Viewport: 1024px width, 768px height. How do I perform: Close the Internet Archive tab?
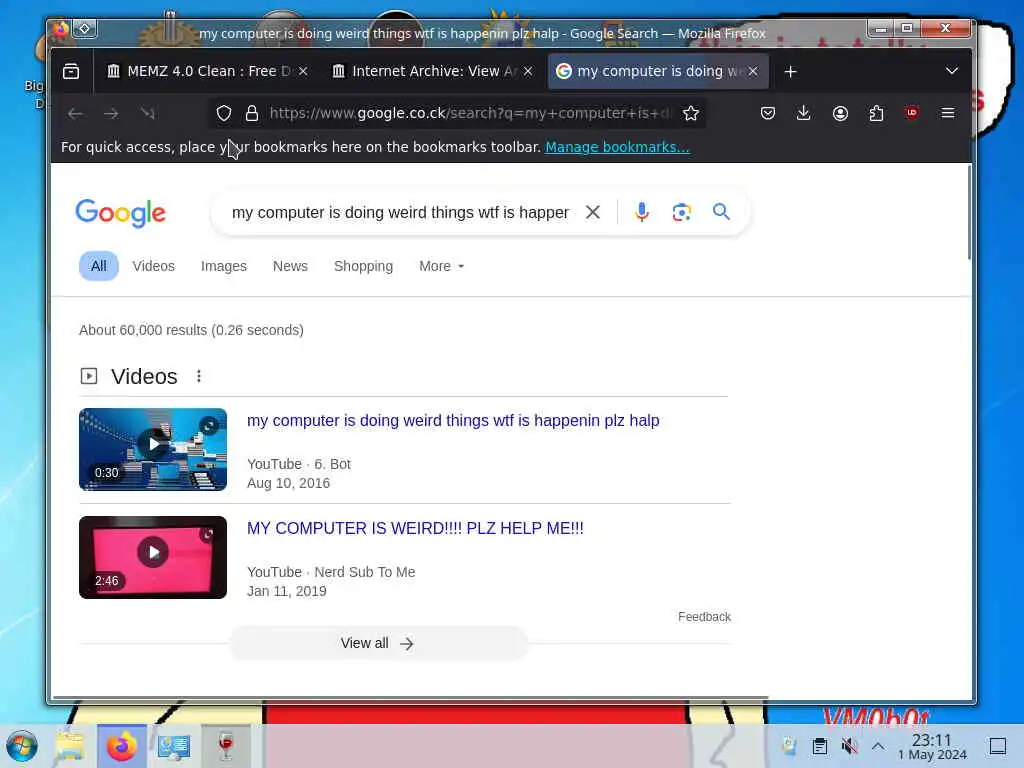pyautogui.click(x=528, y=71)
